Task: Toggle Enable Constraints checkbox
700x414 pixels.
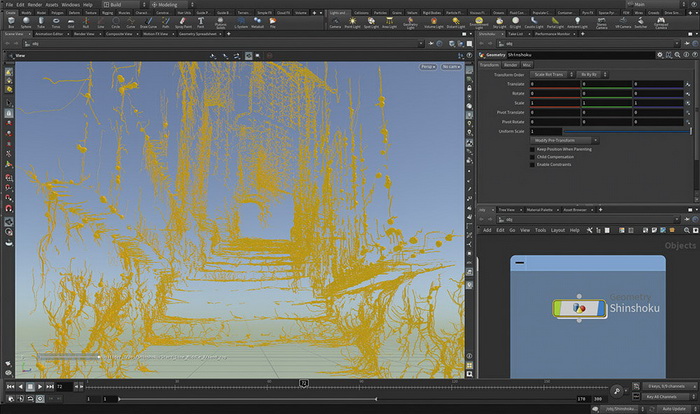Action: (x=532, y=164)
